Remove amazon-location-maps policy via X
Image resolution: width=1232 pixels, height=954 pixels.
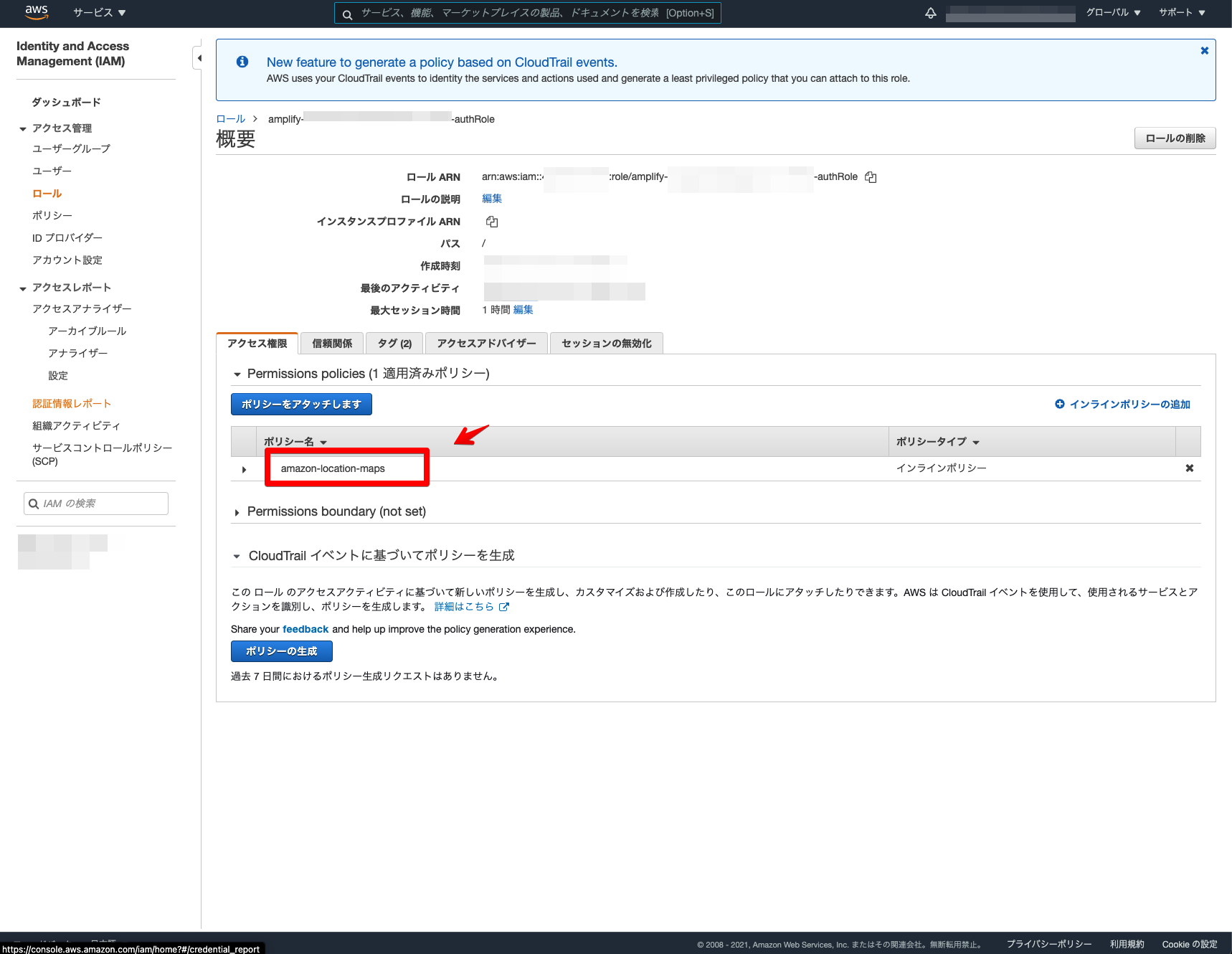(1189, 468)
